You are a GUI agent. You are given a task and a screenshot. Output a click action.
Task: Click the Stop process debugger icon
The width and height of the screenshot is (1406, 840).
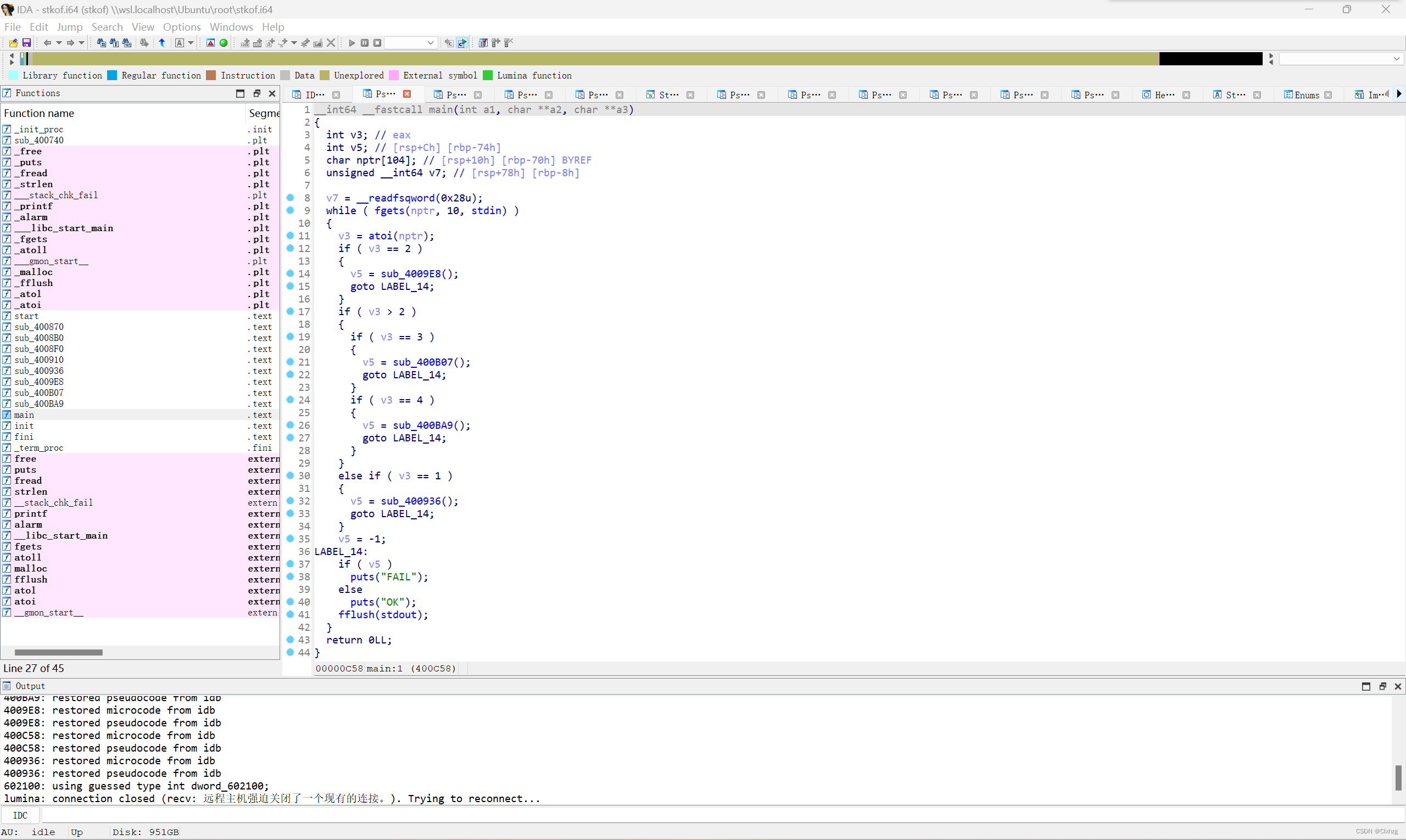click(x=377, y=42)
